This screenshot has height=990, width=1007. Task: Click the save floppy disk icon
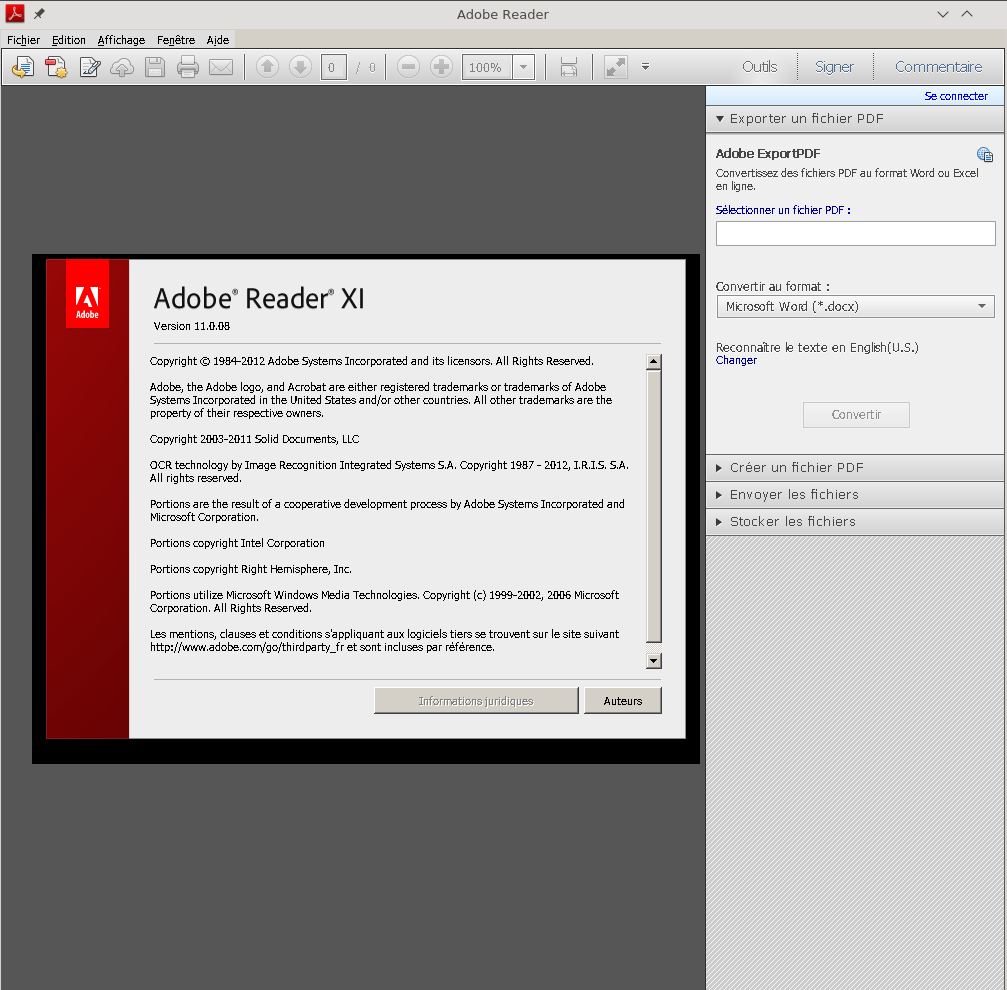[x=155, y=67]
